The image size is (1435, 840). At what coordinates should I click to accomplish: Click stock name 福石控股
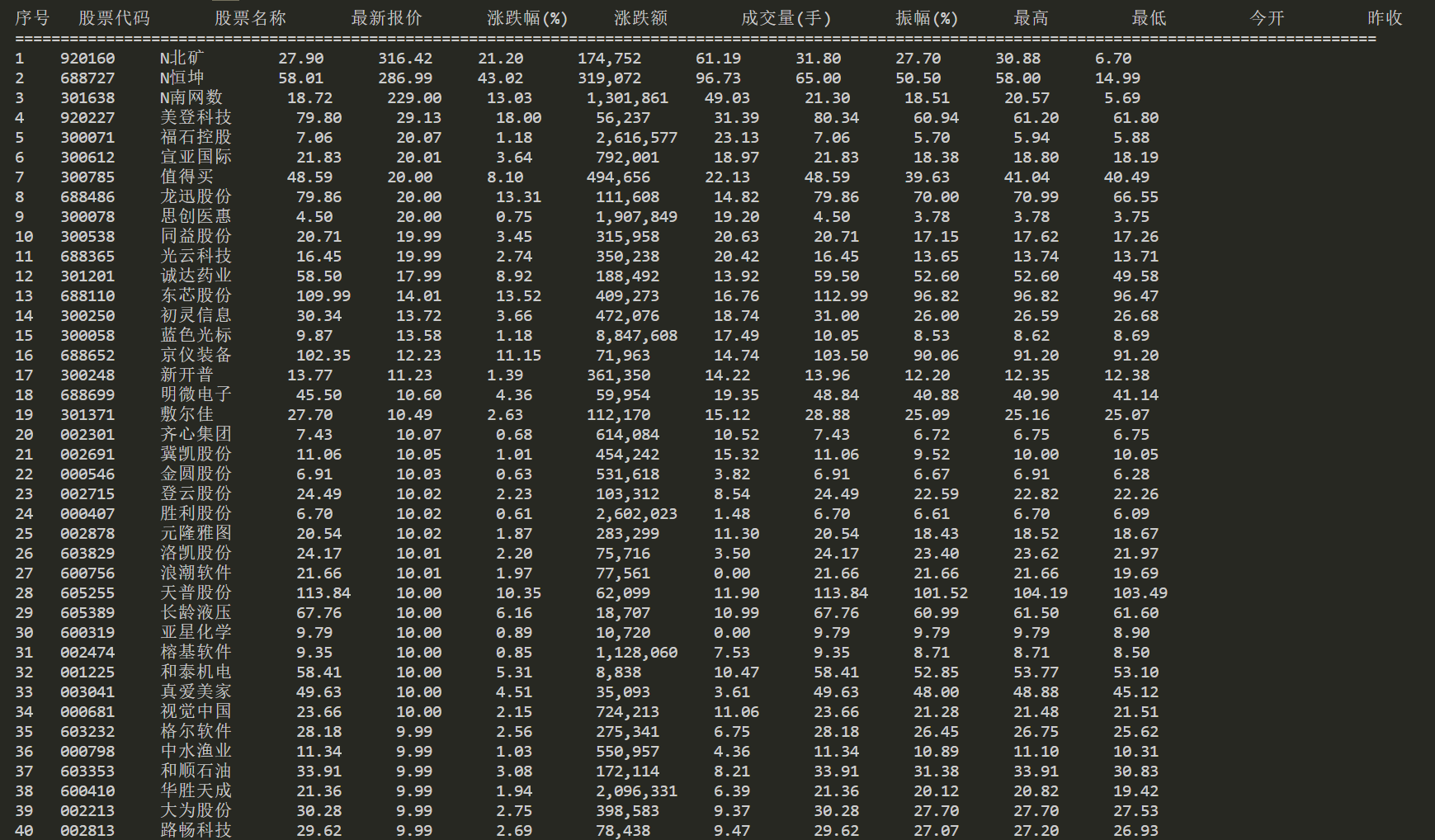(x=196, y=137)
